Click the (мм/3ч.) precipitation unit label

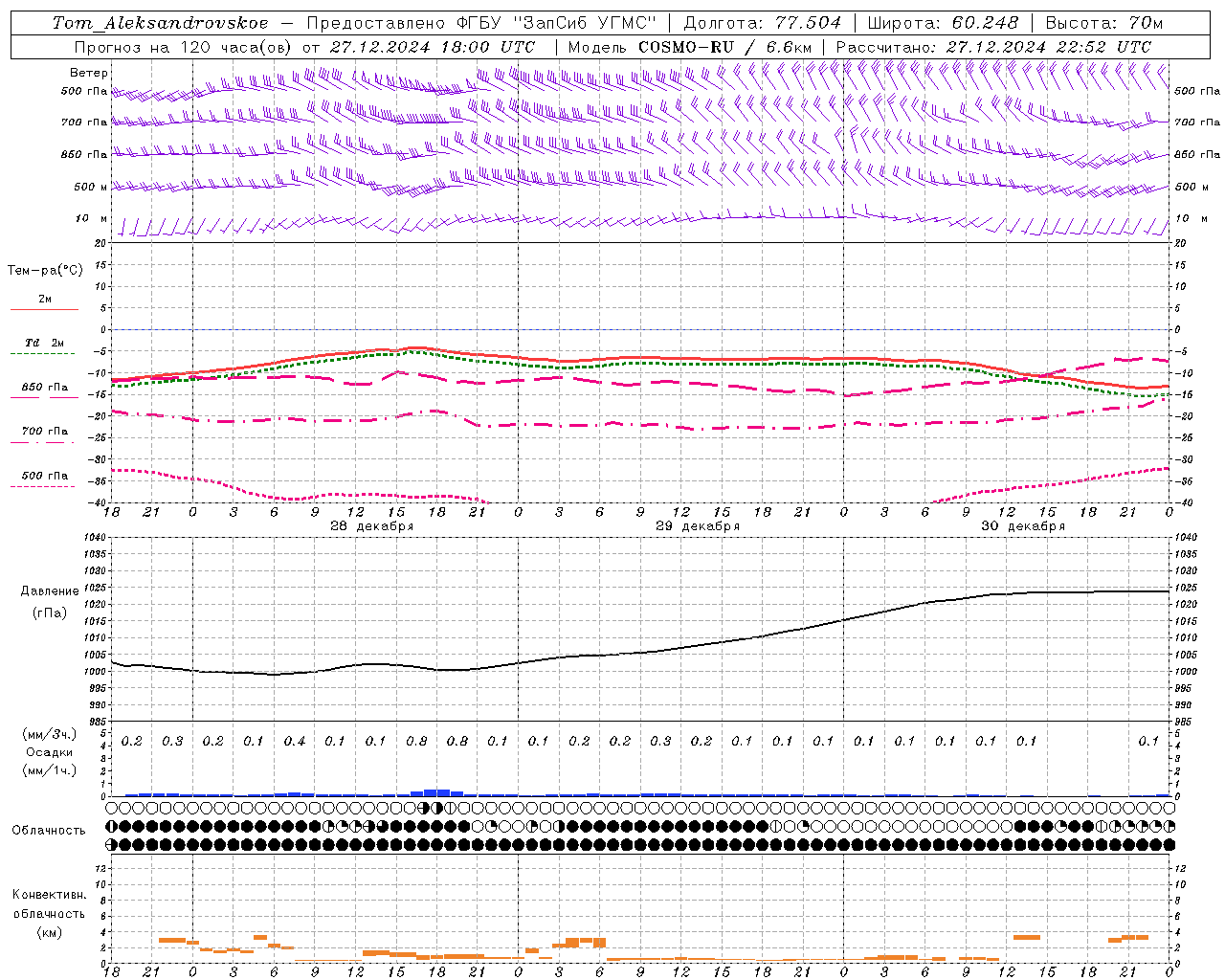click(x=50, y=734)
